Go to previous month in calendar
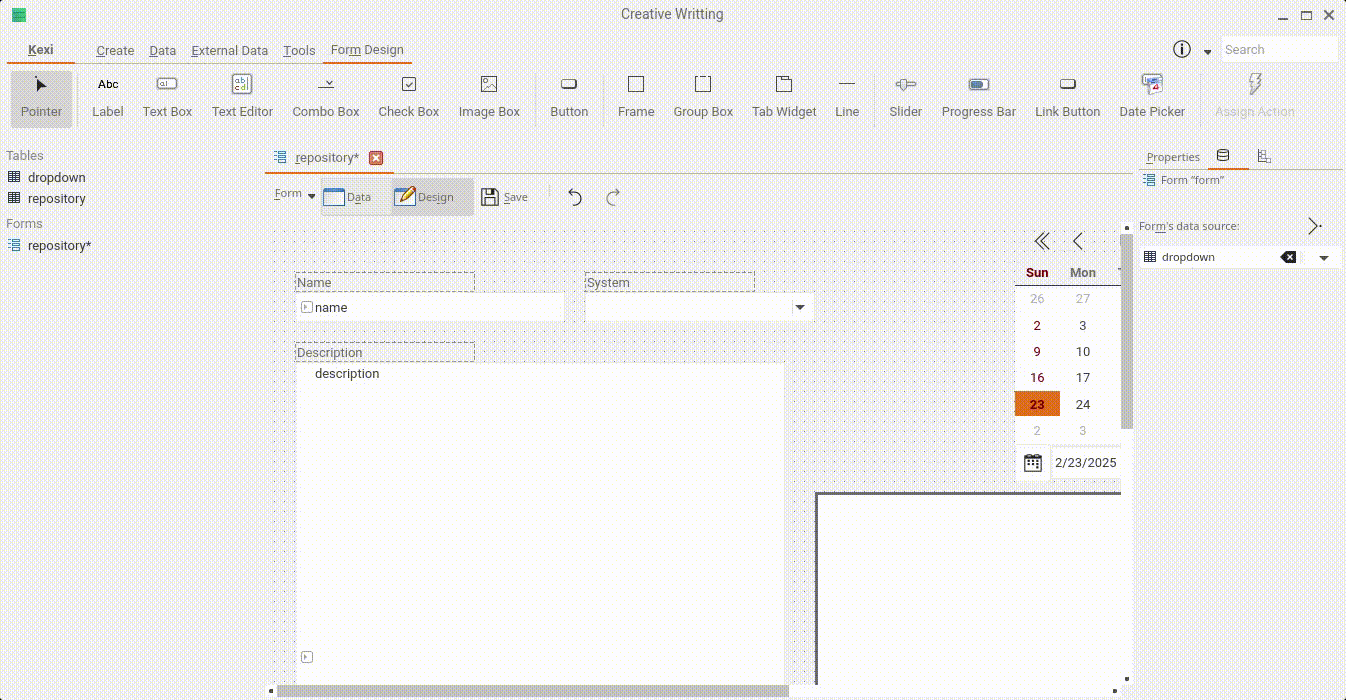Viewport: 1346px width, 700px height. [1077, 240]
